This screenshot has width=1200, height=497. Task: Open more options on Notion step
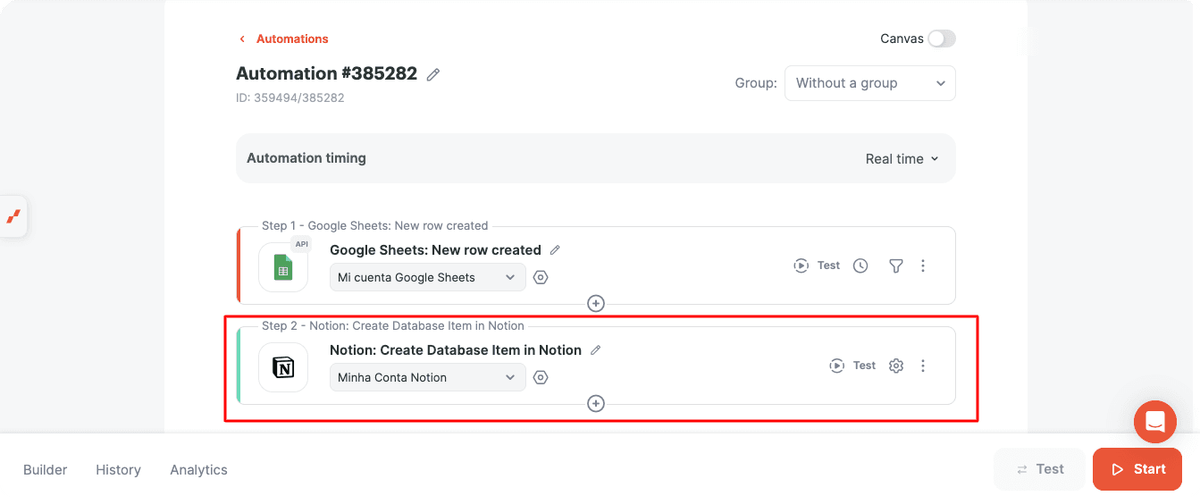pyautogui.click(x=923, y=366)
